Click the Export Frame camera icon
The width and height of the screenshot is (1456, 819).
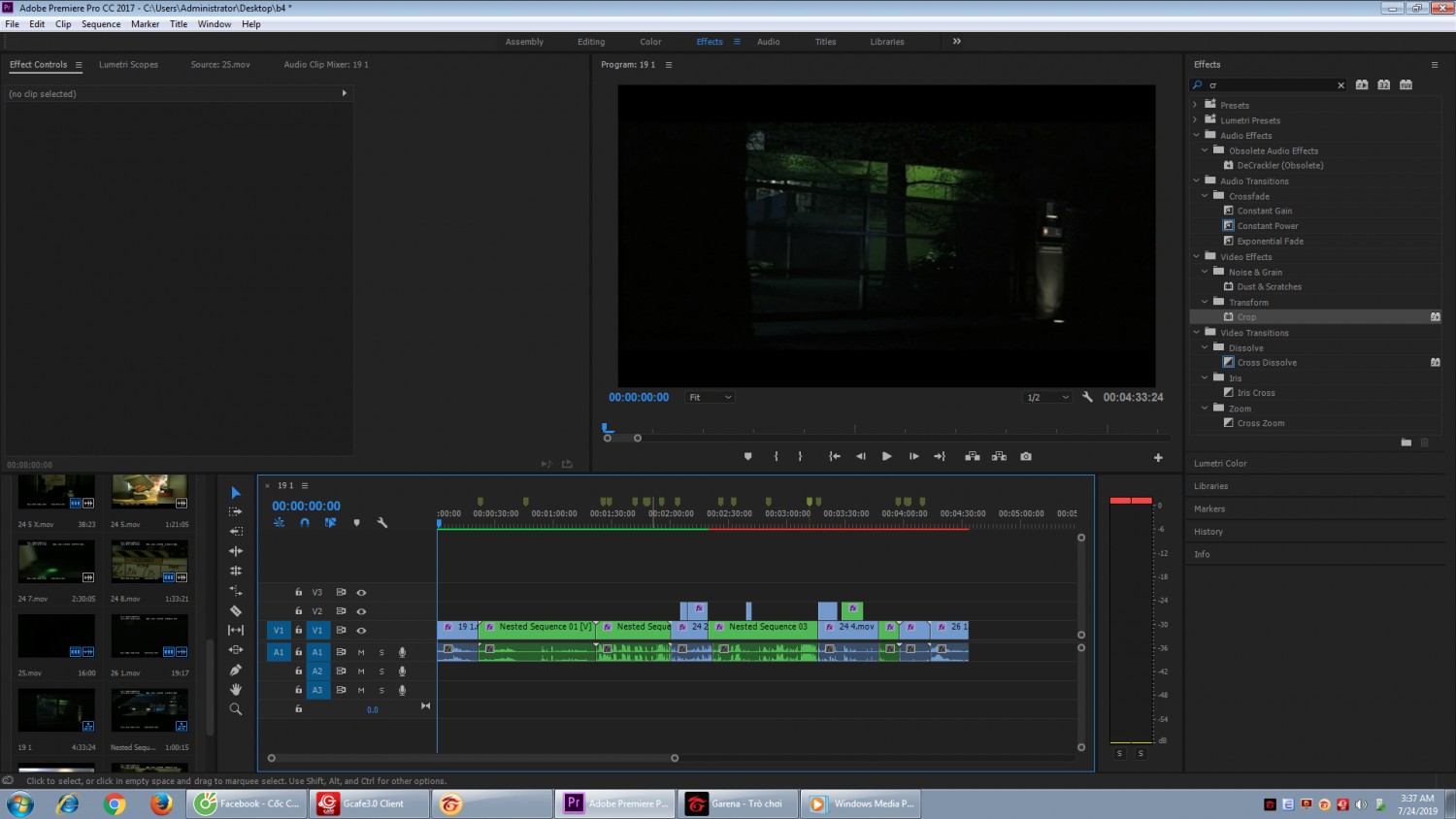tap(1026, 456)
